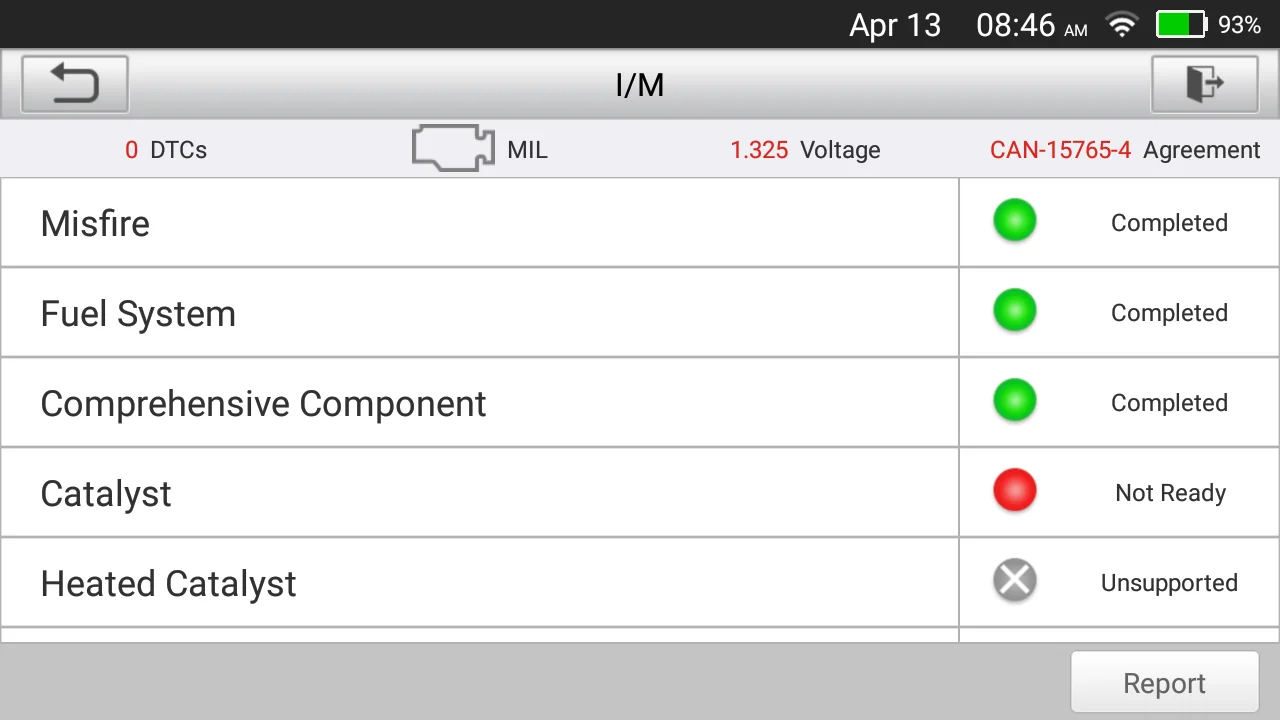Image resolution: width=1280 pixels, height=720 pixels.
Task: Tap the CAN-15765-4 Agreement label
Action: 1125,150
